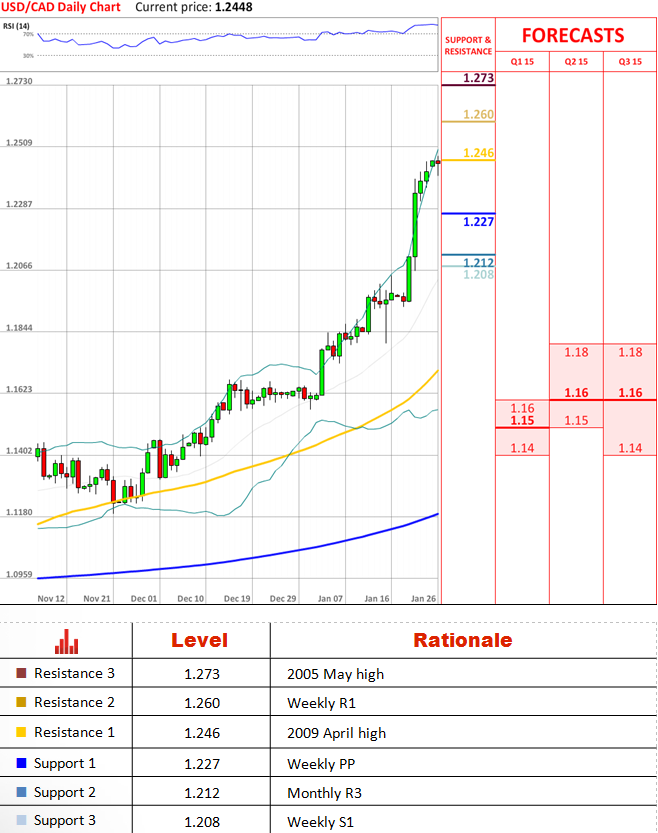
Task: Click the bold 1.16 in Q2 15 column
Action: point(576,393)
